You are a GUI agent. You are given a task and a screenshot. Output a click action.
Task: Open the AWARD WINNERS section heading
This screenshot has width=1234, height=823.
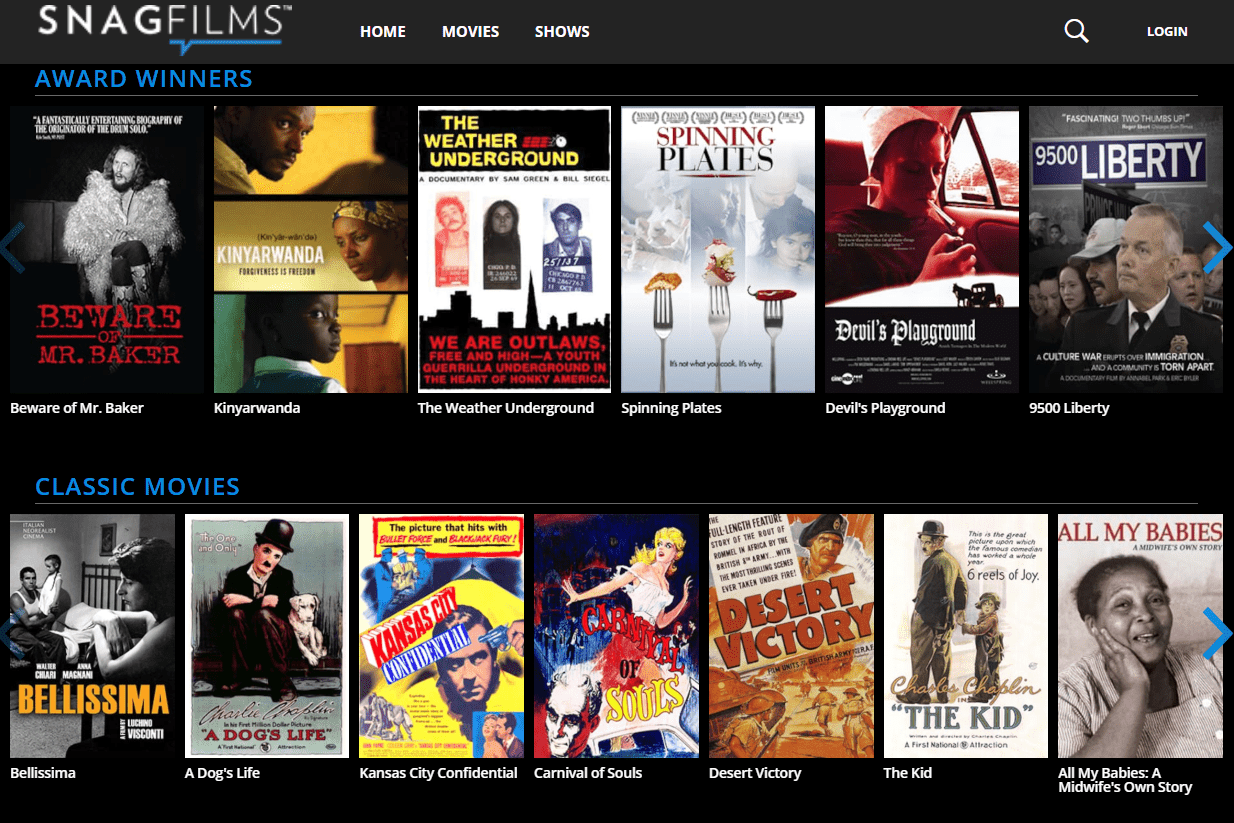click(143, 78)
